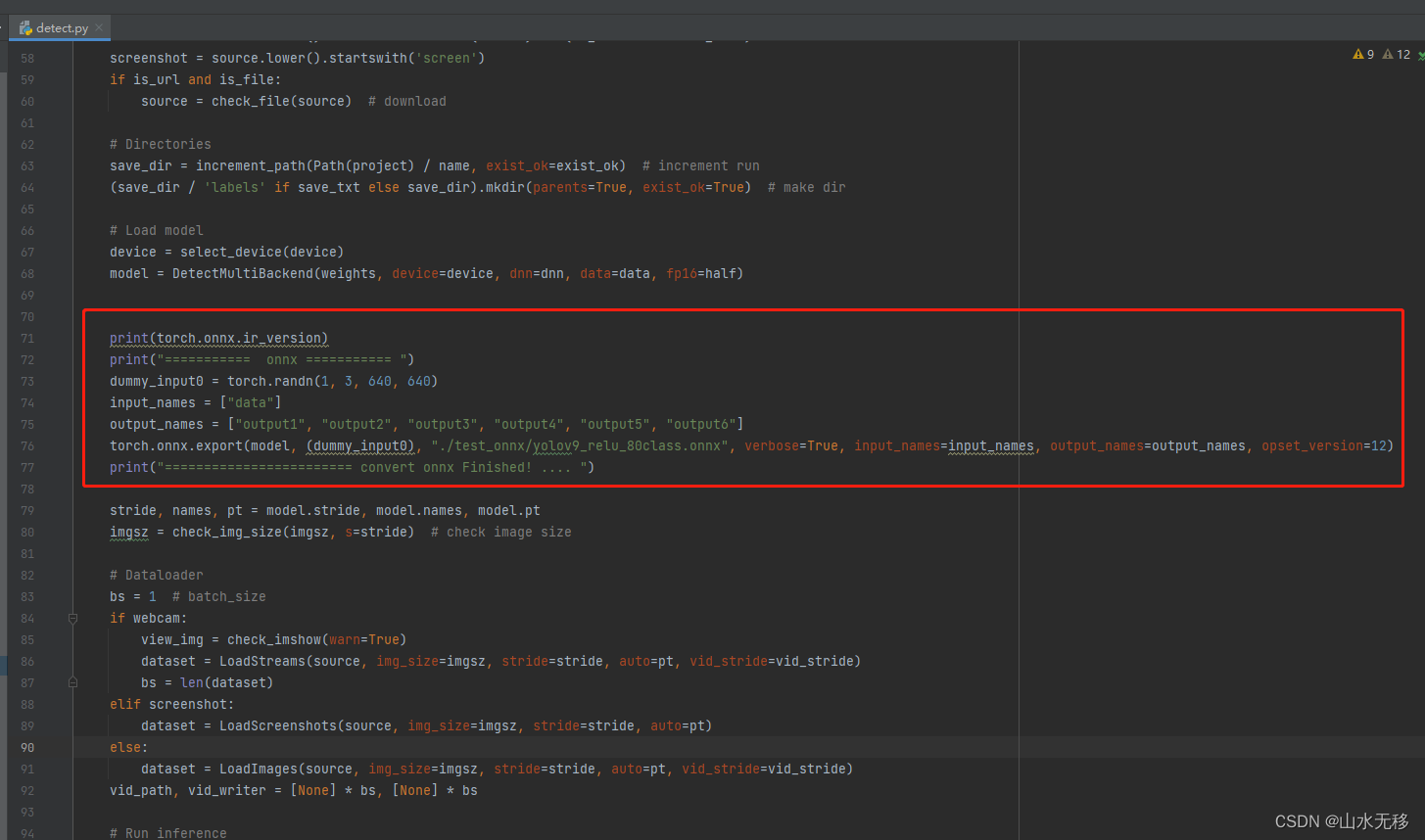Screen dimensions: 1425x840
Task: Click the yolov9_relu_80class.onnx path string
Action: click(580, 445)
